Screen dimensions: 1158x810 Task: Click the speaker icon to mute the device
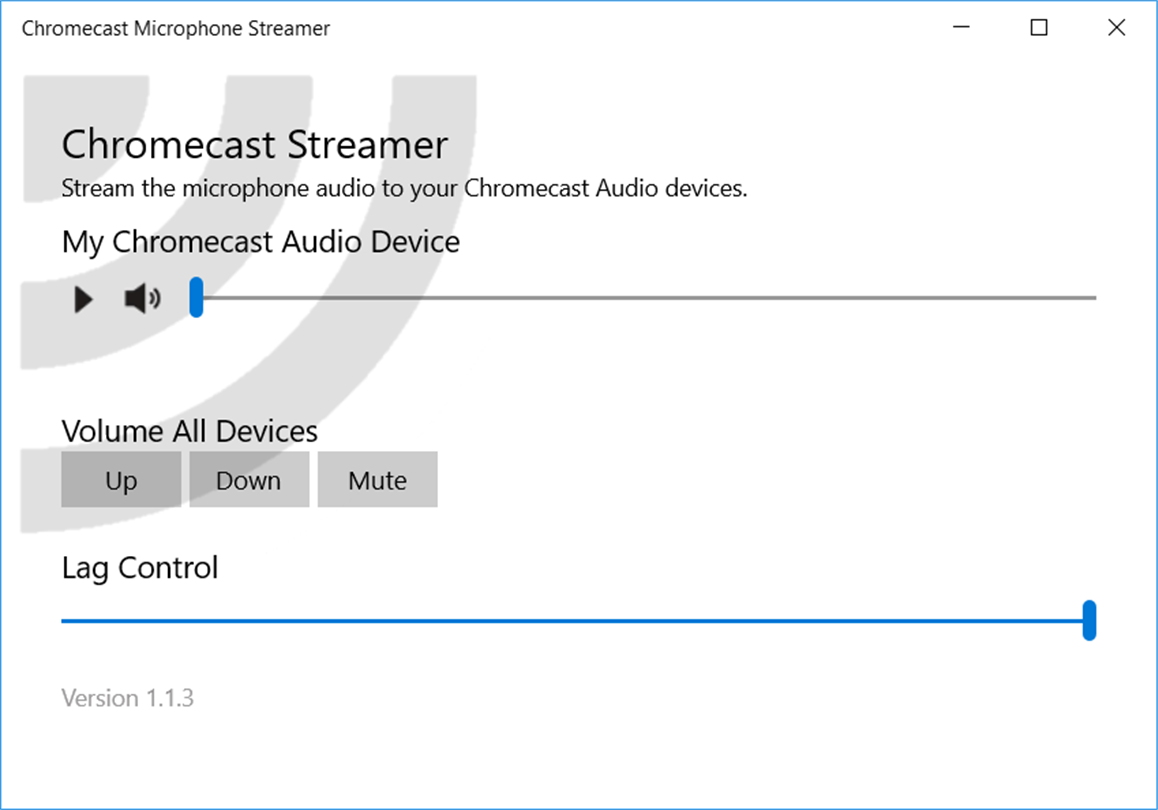(142, 298)
